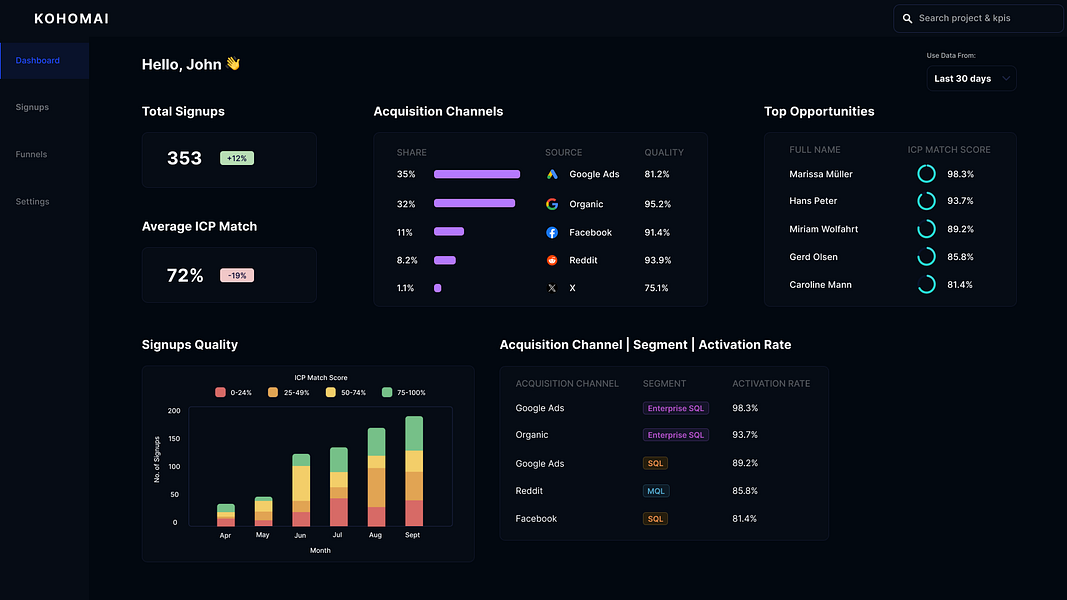Click the 8.2% Reddit share bar
1067x600 pixels.
[445, 260]
